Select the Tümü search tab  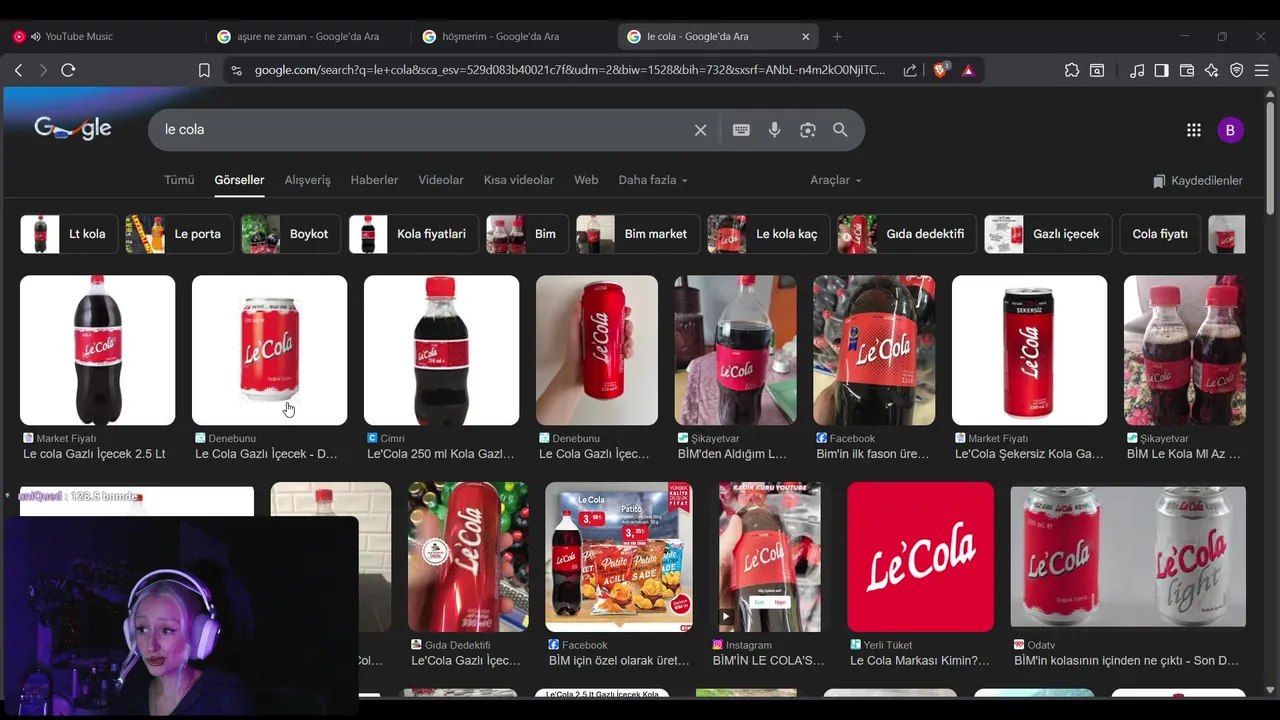point(179,180)
